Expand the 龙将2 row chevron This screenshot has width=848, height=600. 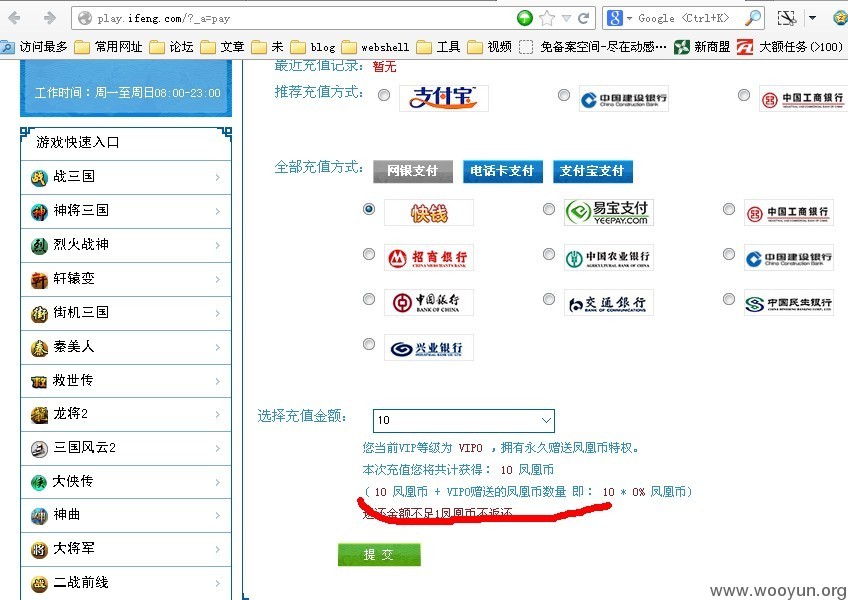pos(217,415)
